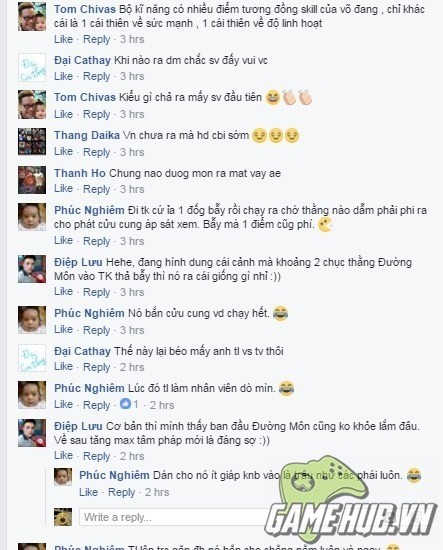Image resolution: width=443 pixels, height=550 pixels.
Task: Click the Write a reply input field
Action: click(175, 517)
